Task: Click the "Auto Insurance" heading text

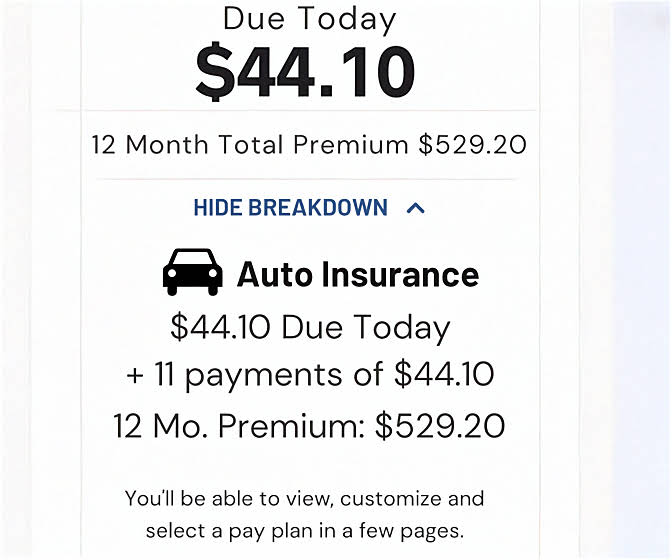Action: [357, 274]
